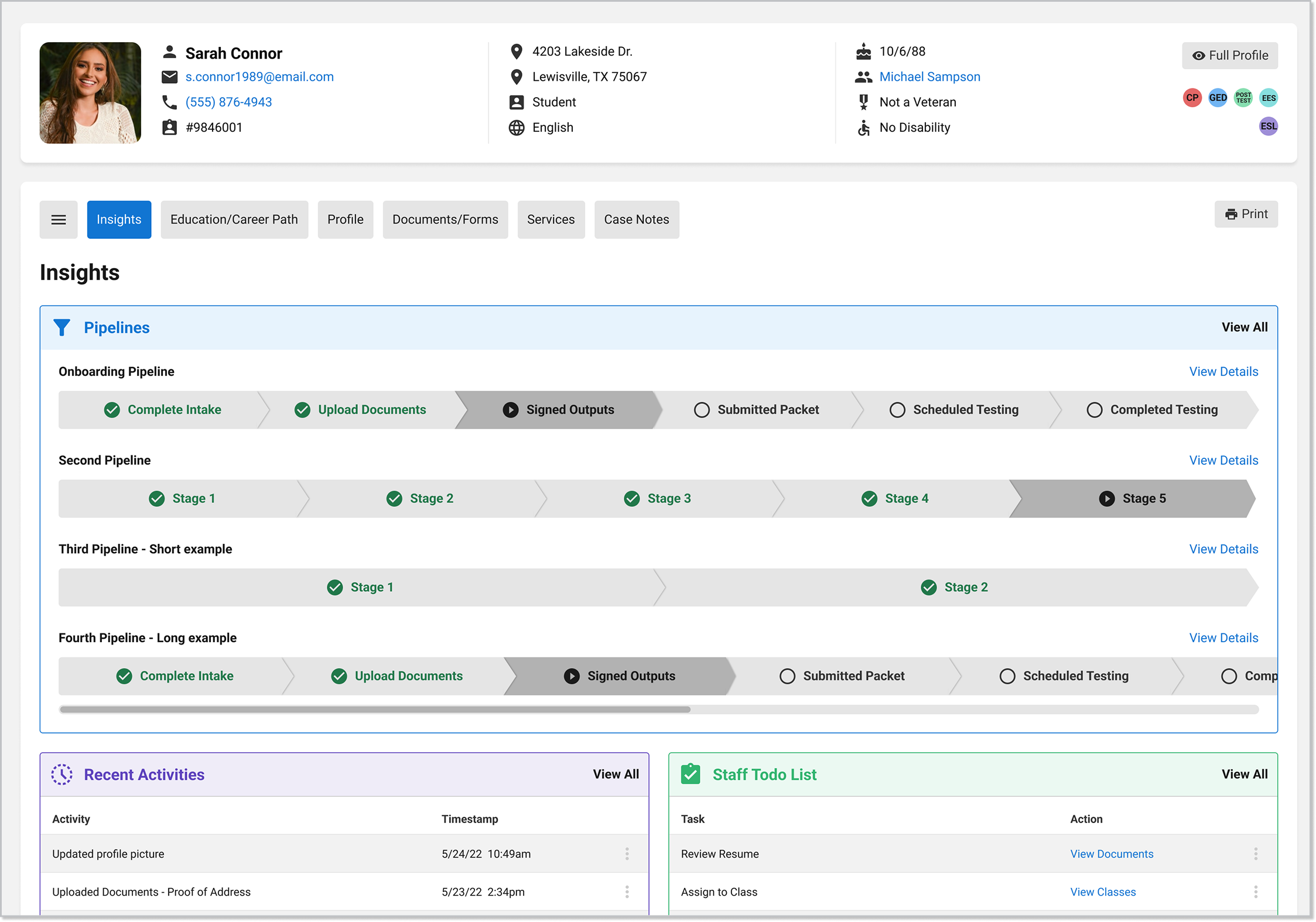
Task: Click the ESL badge icon
Action: (x=1269, y=126)
